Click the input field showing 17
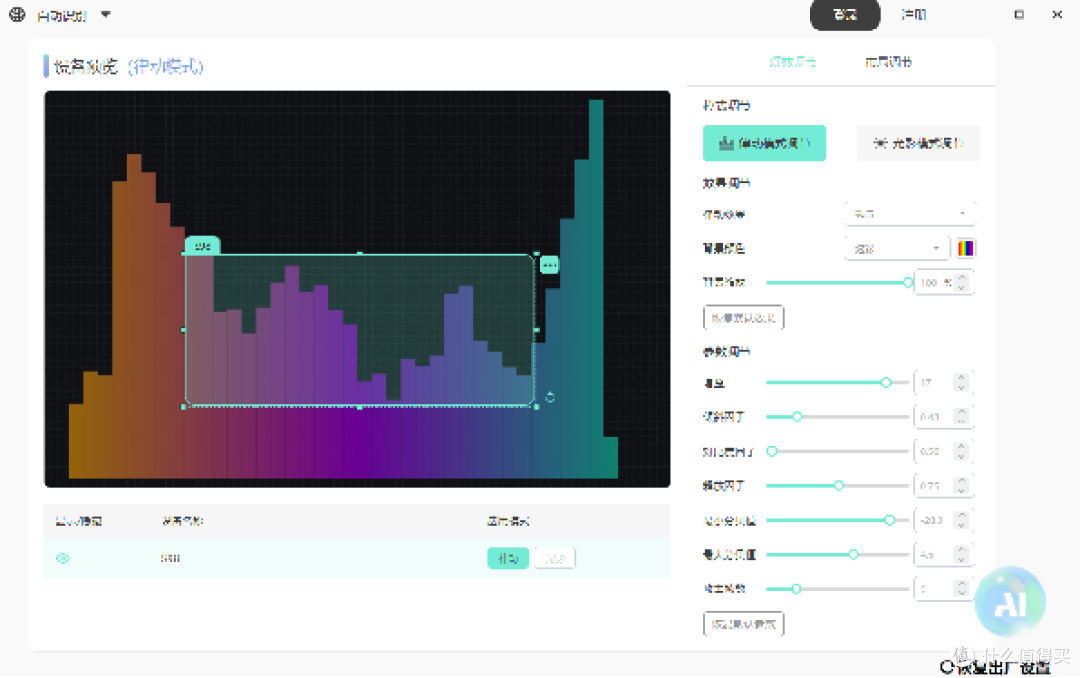 [x=933, y=382]
